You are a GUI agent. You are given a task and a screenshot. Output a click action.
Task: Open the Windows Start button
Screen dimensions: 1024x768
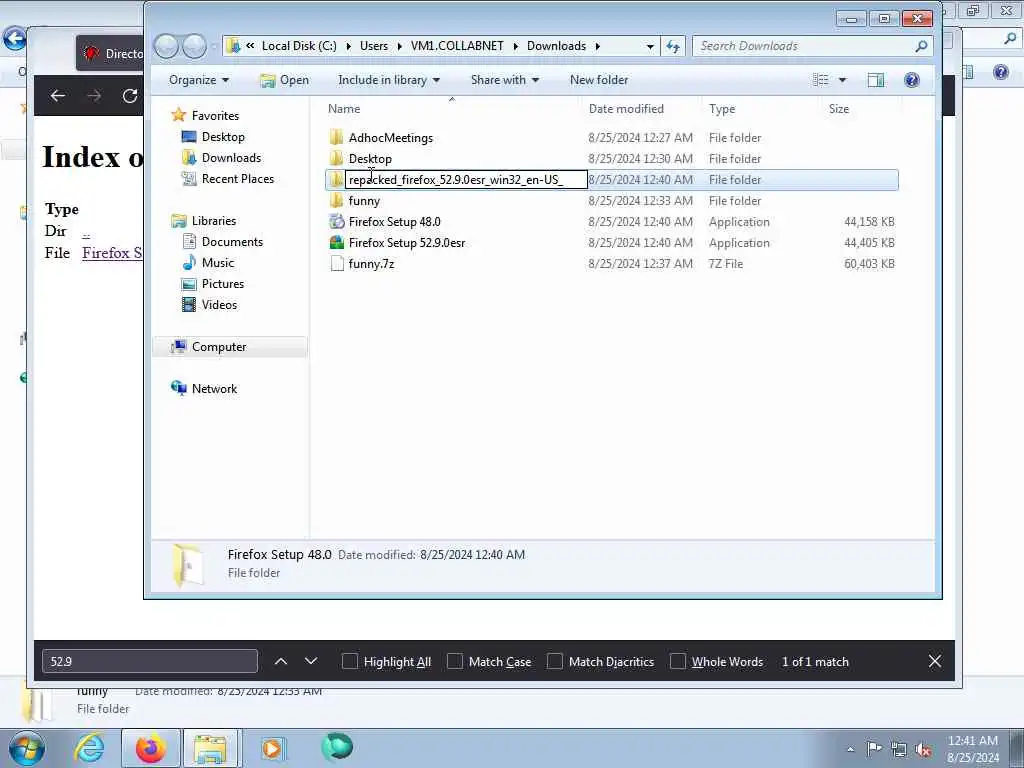pos(27,748)
